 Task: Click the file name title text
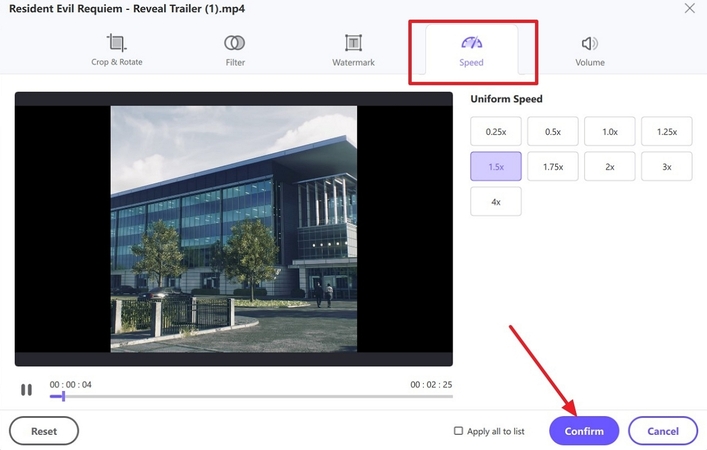click(127, 9)
